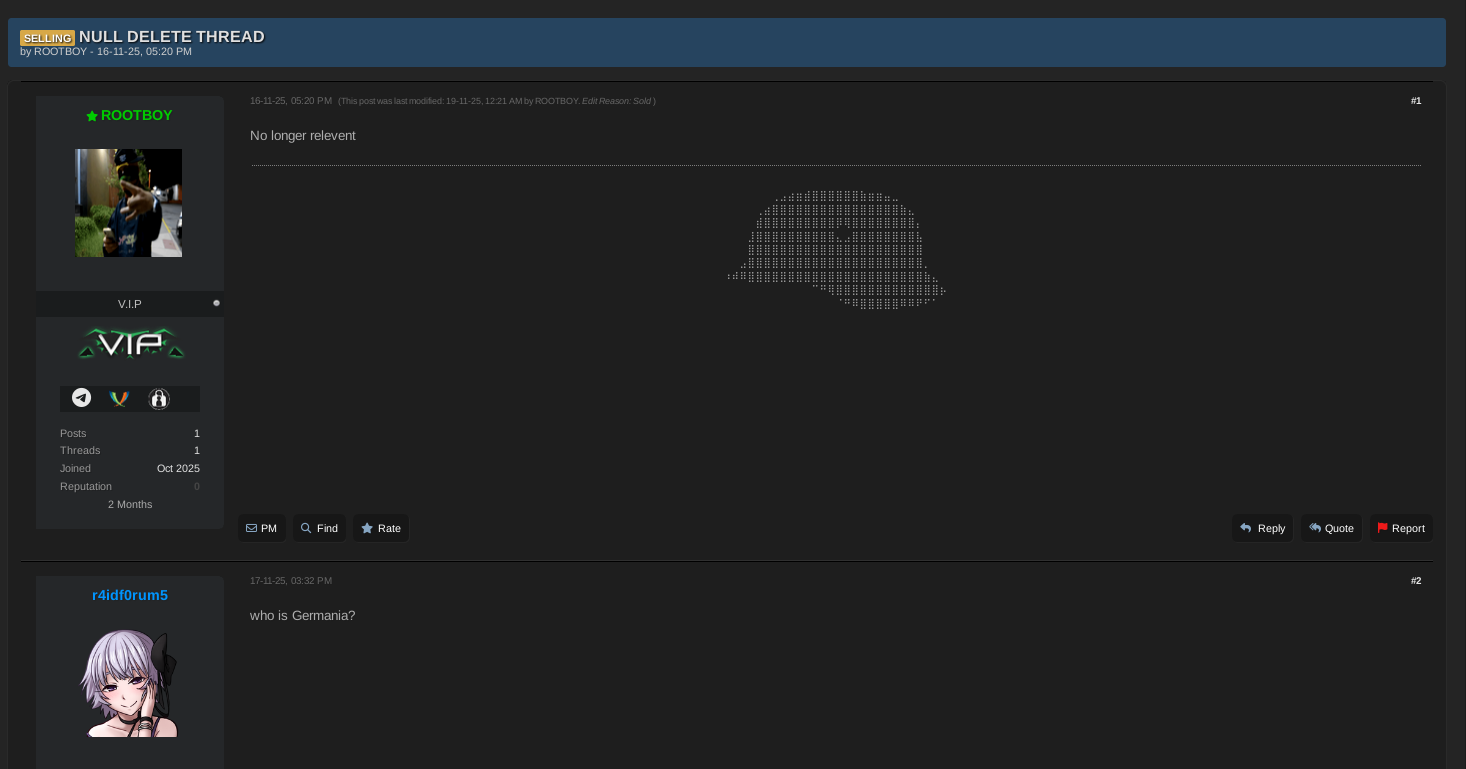1466x769 pixels.
Task: Click the green star beside ROOTBOY's name
Action: click(x=91, y=115)
